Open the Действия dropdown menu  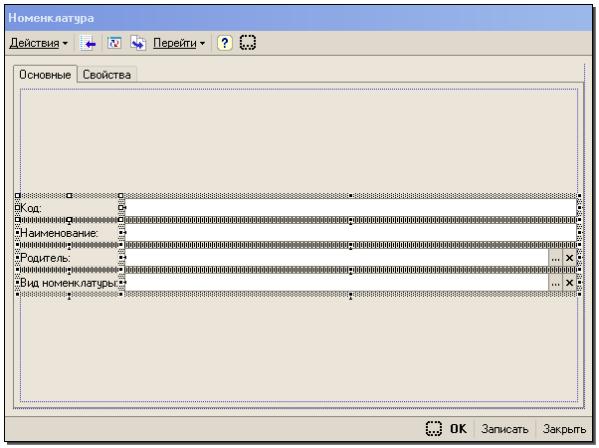39,43
